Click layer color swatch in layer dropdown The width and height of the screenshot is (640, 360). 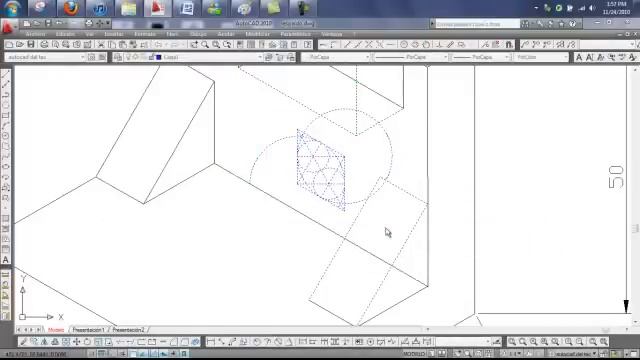[x=159, y=57]
